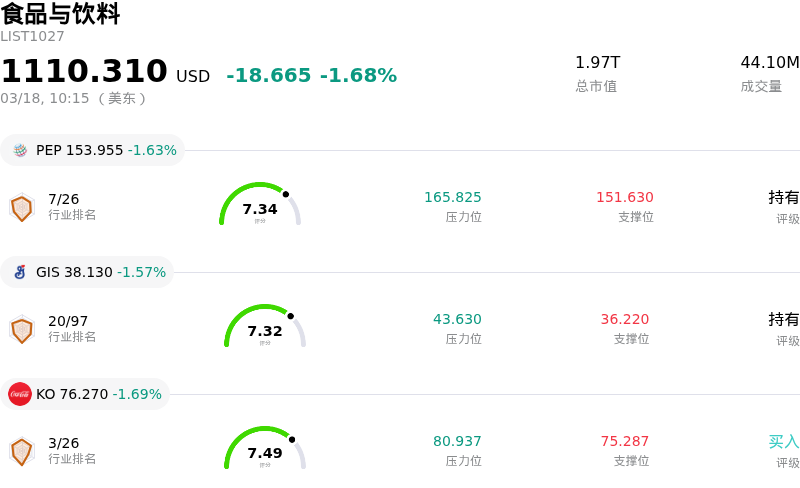Click GIS support level 36.220

point(625,319)
